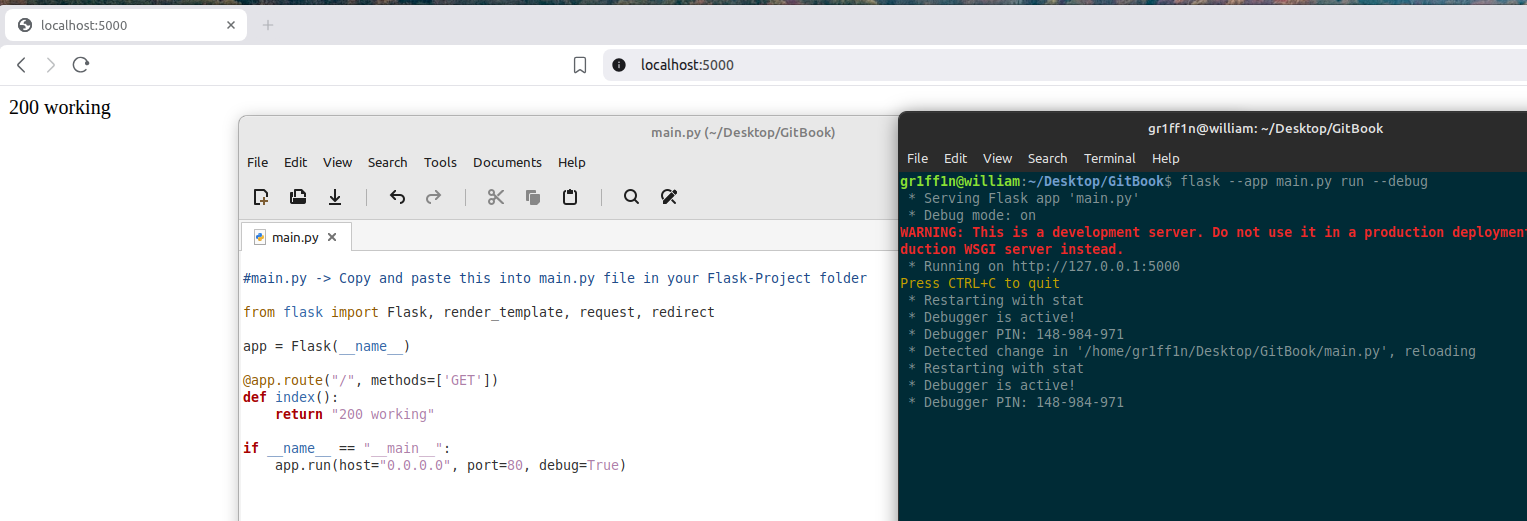Click the redo arrow icon

pos(433,197)
